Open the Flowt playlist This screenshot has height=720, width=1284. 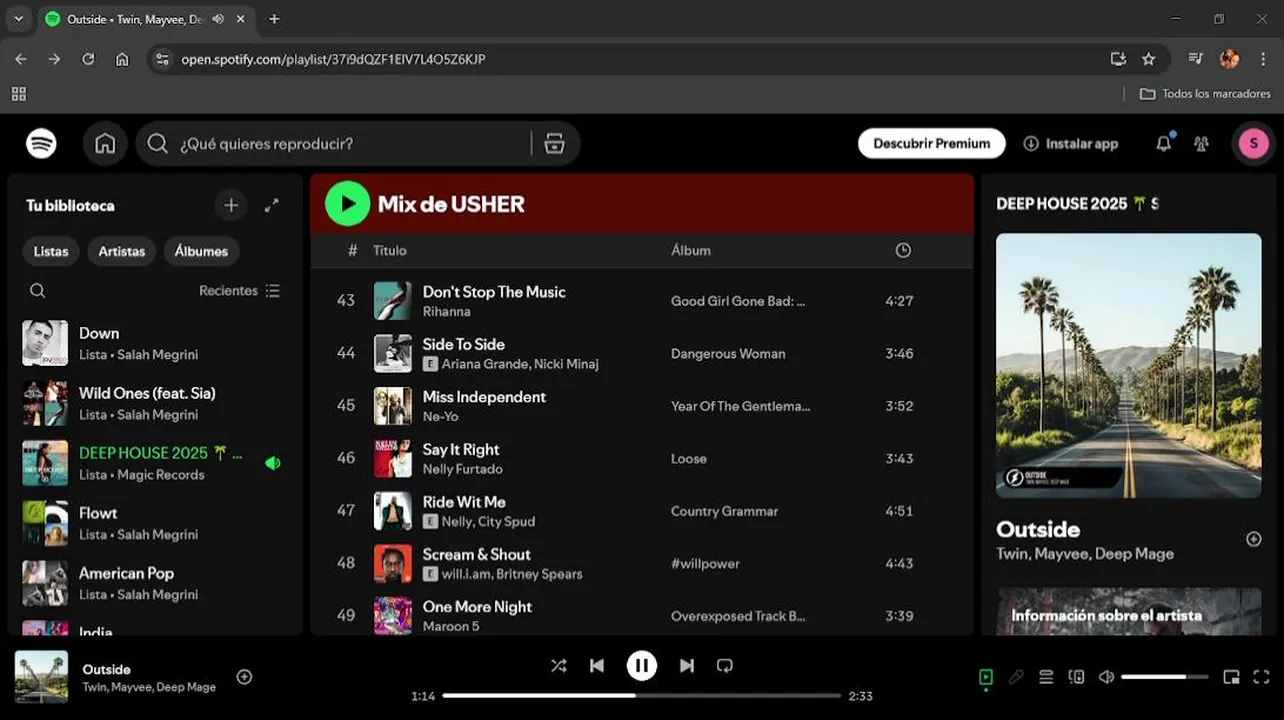click(155, 523)
